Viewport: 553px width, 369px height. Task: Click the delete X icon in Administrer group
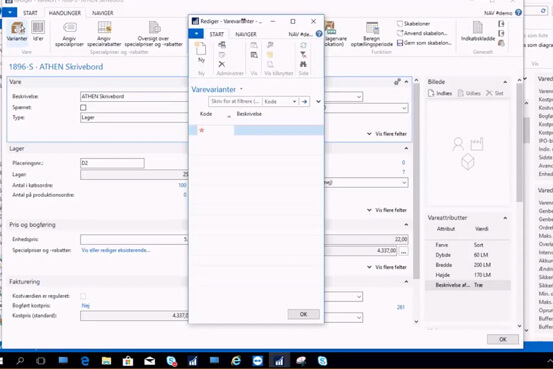221,64
